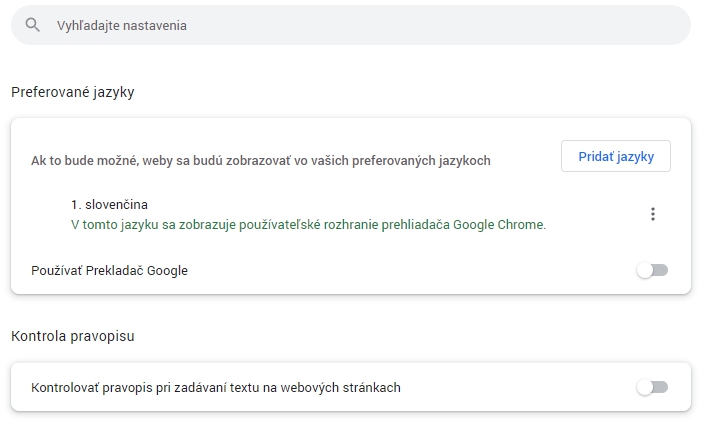Enable the Používať Prekladač Google toggle
This screenshot has width=706, height=421.
(x=652, y=270)
